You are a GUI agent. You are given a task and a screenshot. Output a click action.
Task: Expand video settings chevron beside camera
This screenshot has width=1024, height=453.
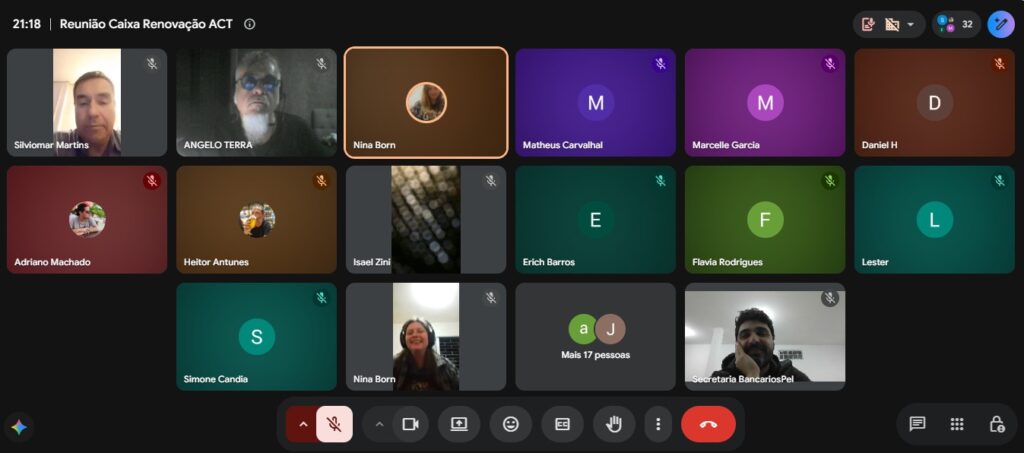point(379,424)
